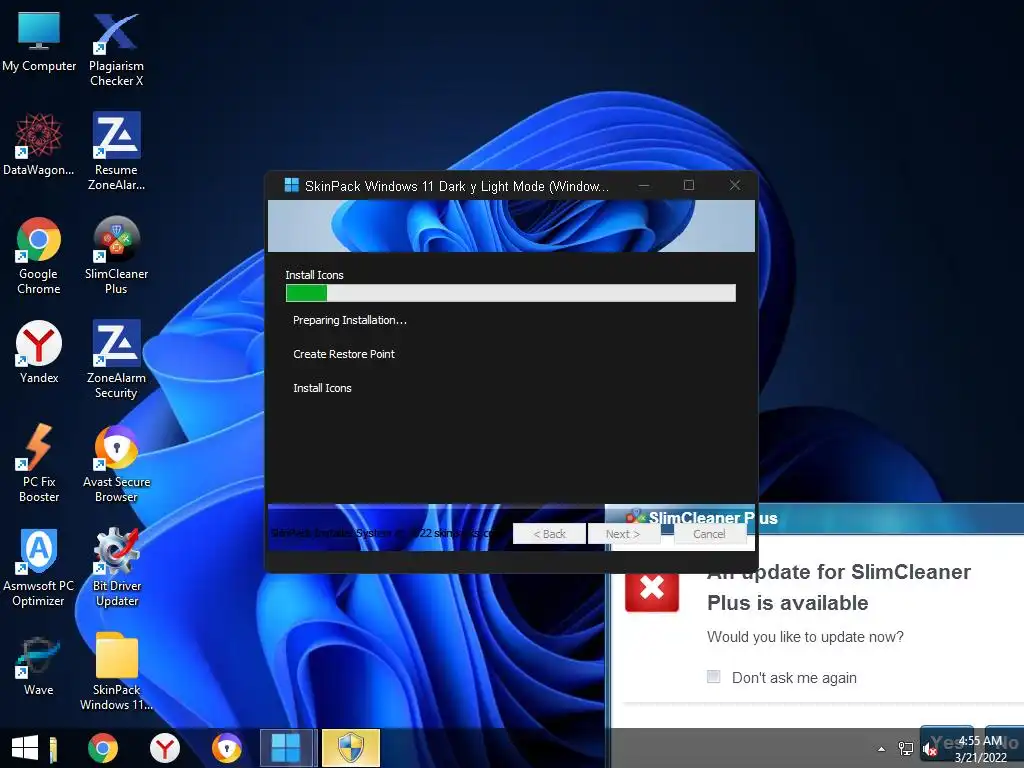Click Would you like to update now text
Image resolution: width=1024 pixels, height=768 pixels.
pyautogui.click(x=805, y=637)
